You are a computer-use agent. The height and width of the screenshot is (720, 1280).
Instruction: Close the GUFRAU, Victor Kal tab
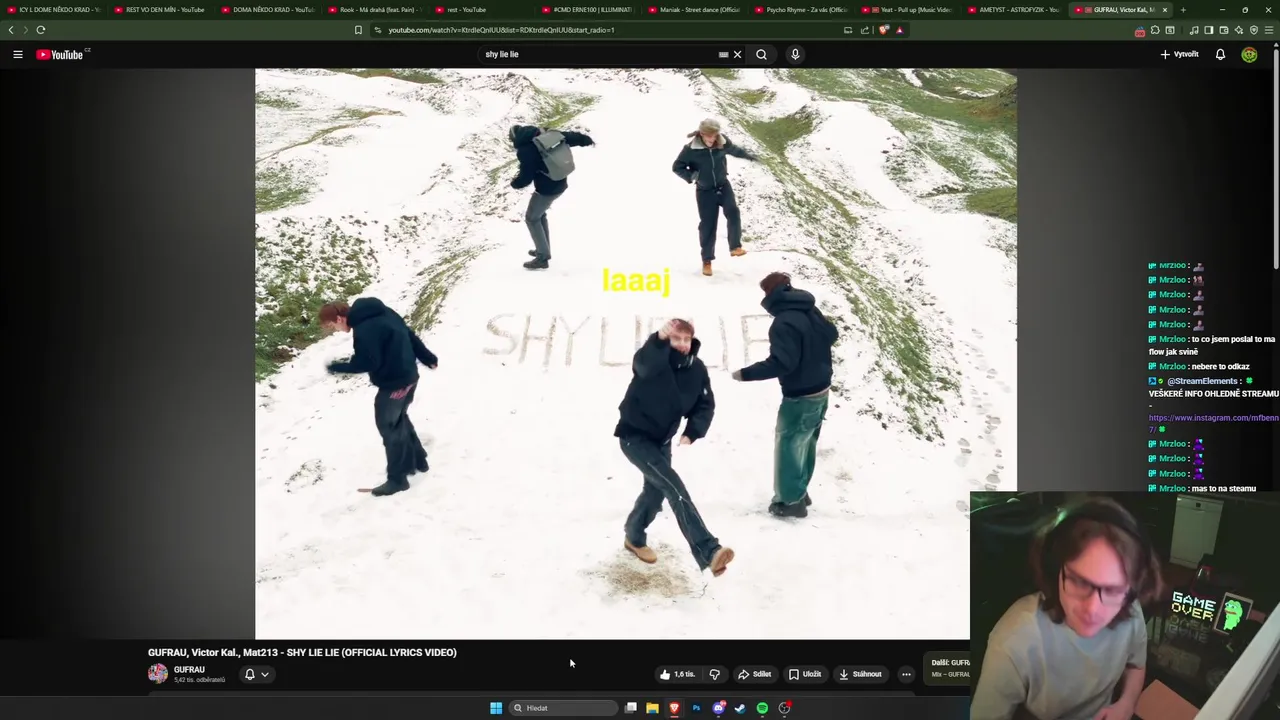pos(1164,10)
